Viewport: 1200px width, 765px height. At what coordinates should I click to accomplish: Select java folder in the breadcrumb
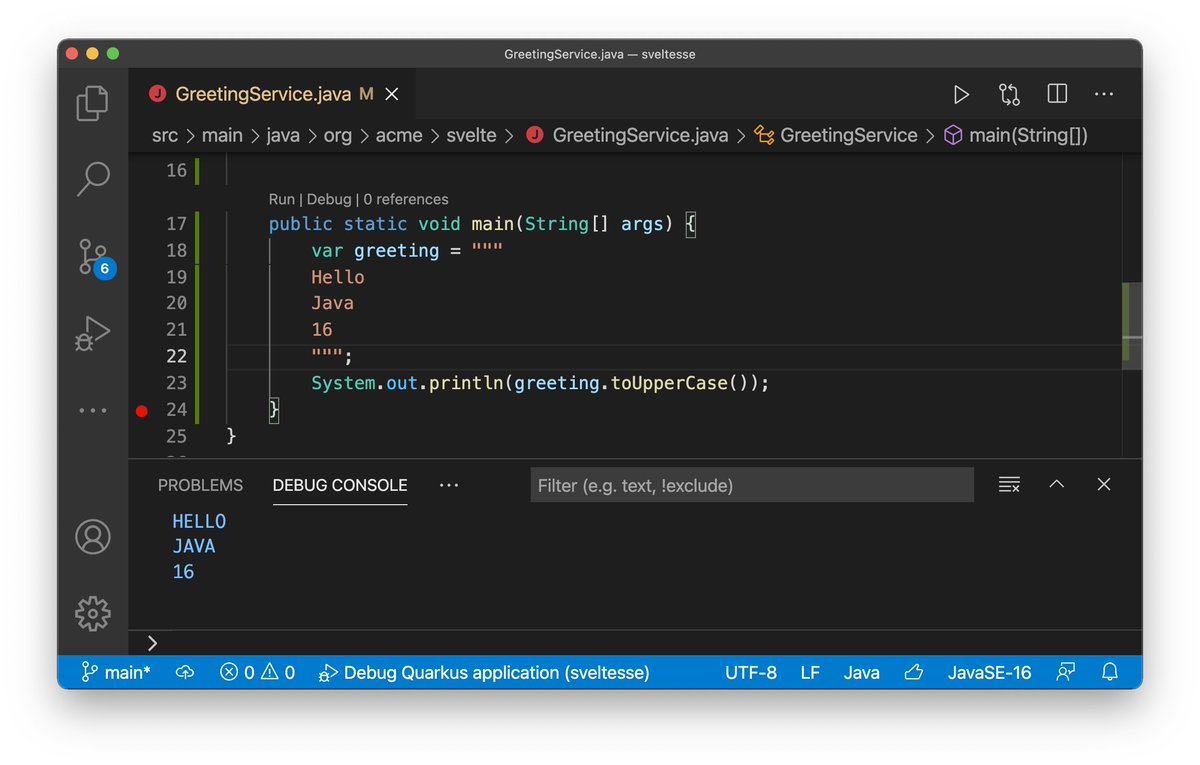tap(283, 135)
